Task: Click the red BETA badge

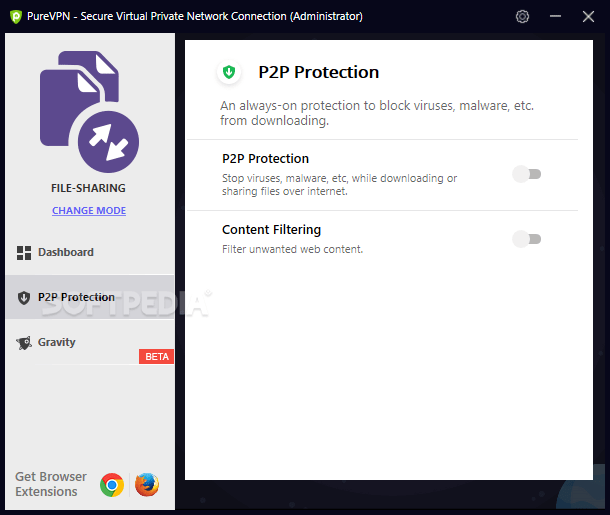Action: point(156,356)
